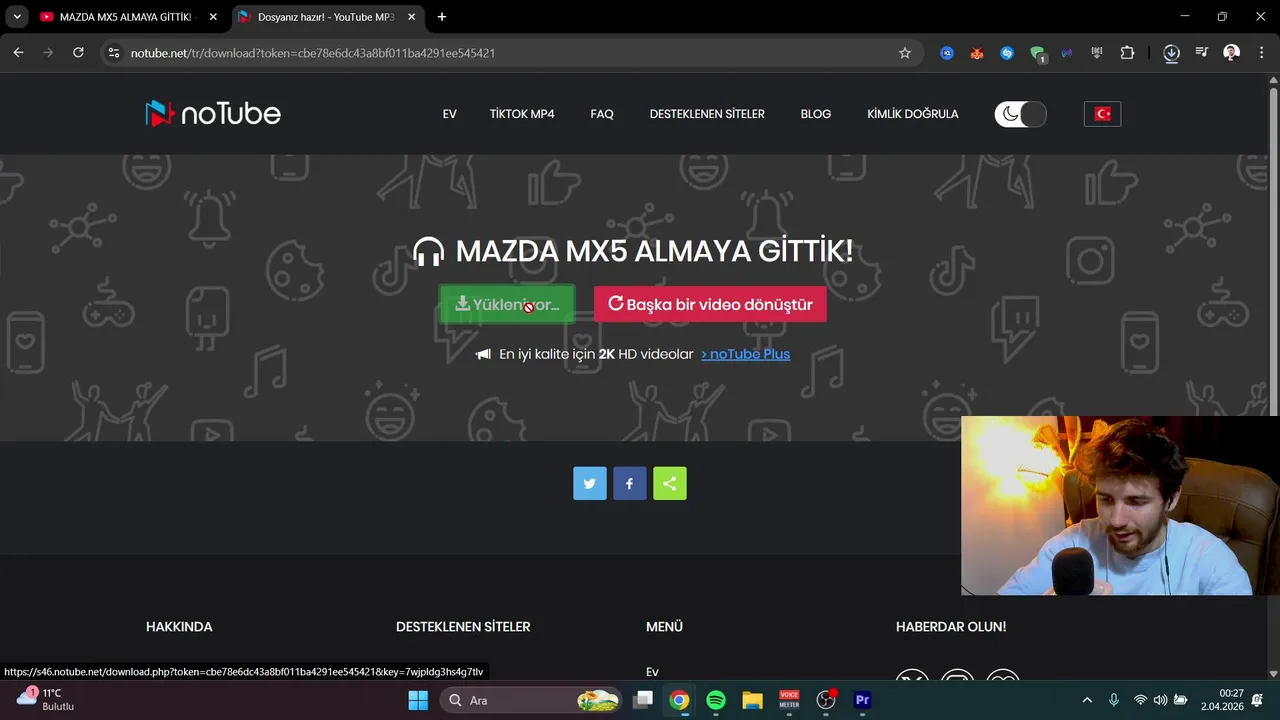Open Adobe Premiere Pro from the taskbar
This screenshot has width=1280, height=720.
point(862,700)
